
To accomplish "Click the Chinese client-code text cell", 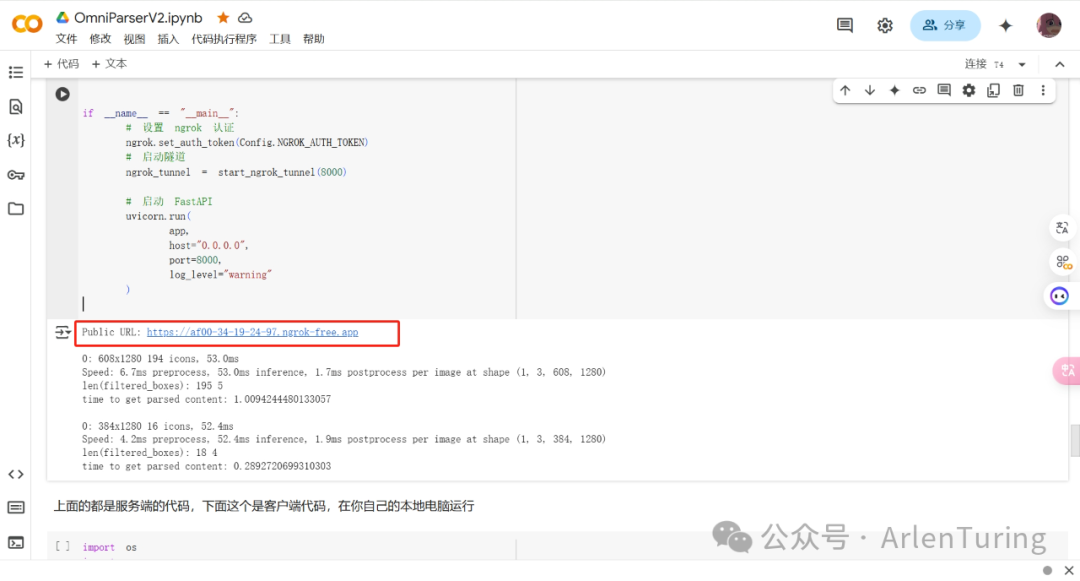I will pyautogui.click(x=264, y=506).
